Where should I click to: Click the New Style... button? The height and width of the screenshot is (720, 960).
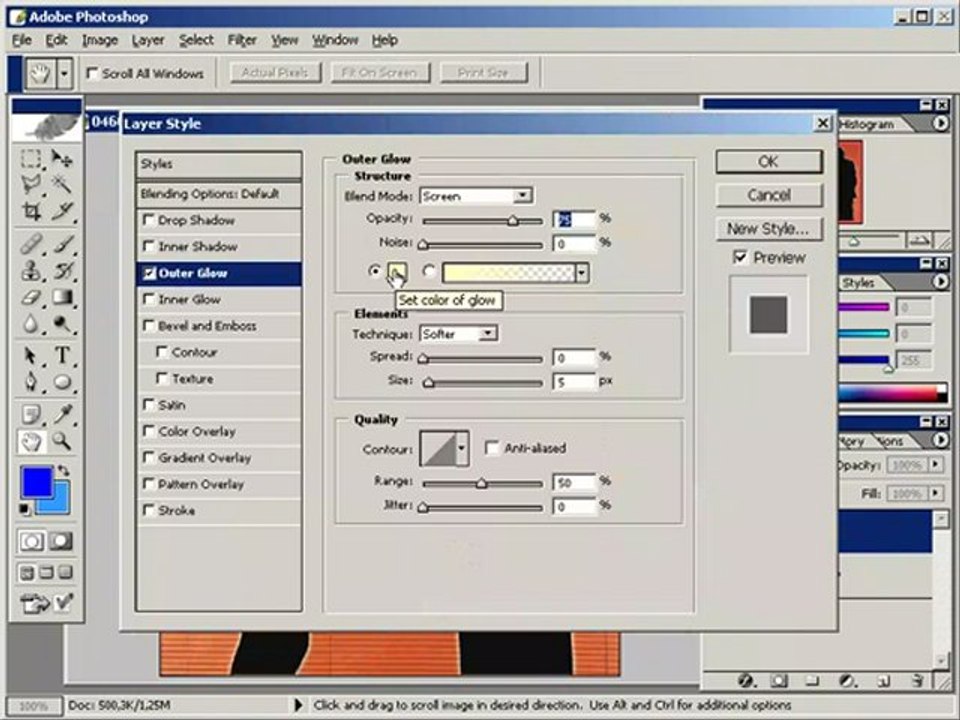click(x=768, y=229)
